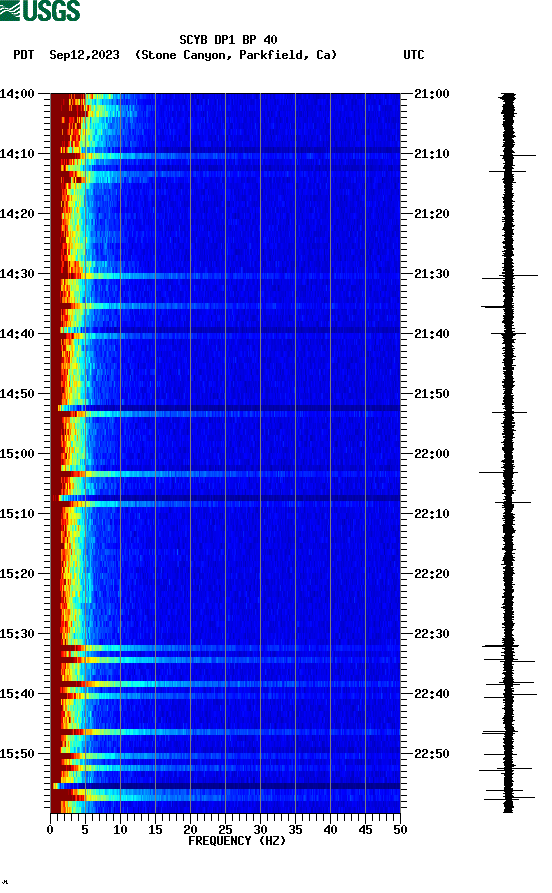Click the '22:20' UTC time label
Screen dimensions: 552x893
pos(432,574)
